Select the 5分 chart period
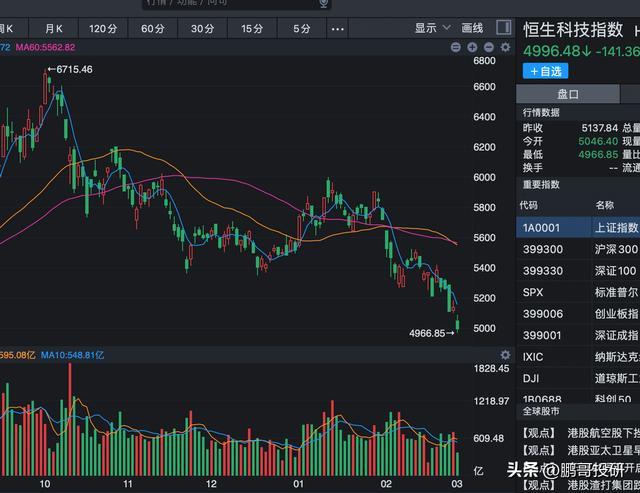The width and height of the screenshot is (640, 493). click(302, 28)
